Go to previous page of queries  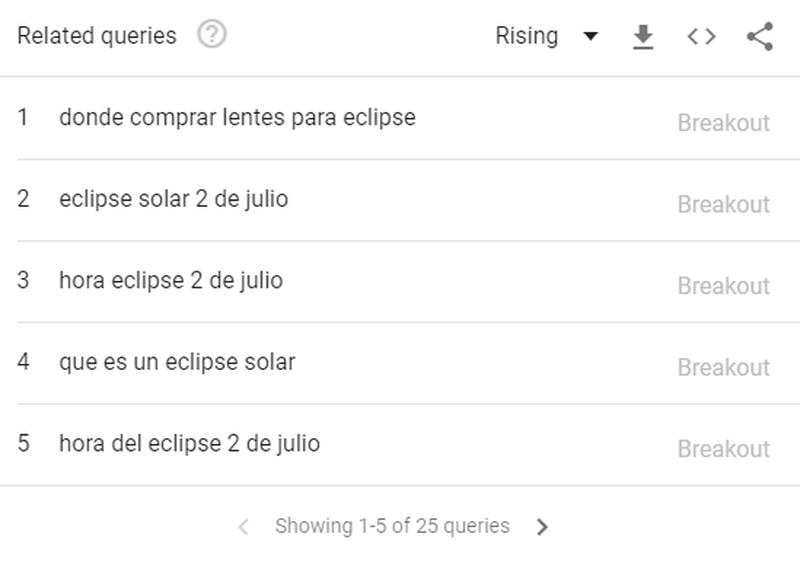pos(244,526)
